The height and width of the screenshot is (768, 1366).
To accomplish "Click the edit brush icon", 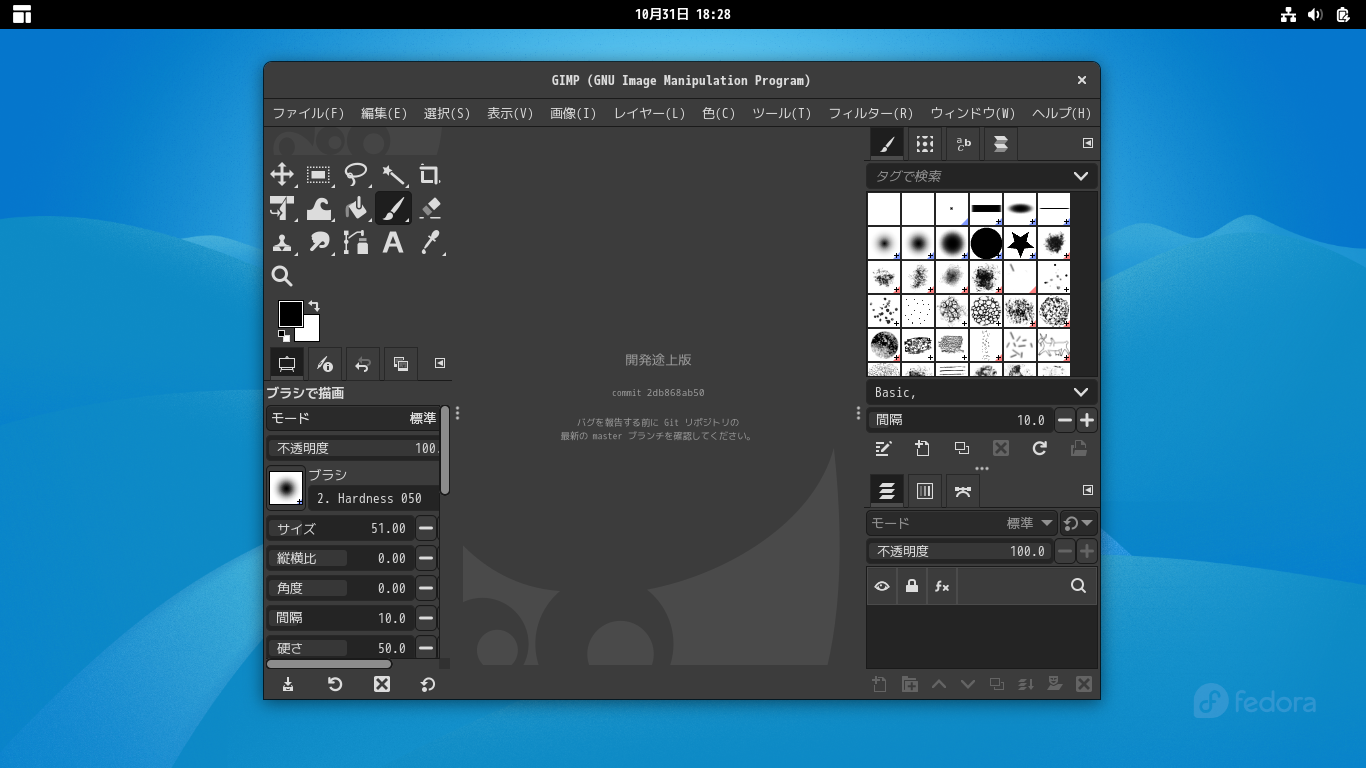I will click(x=883, y=449).
